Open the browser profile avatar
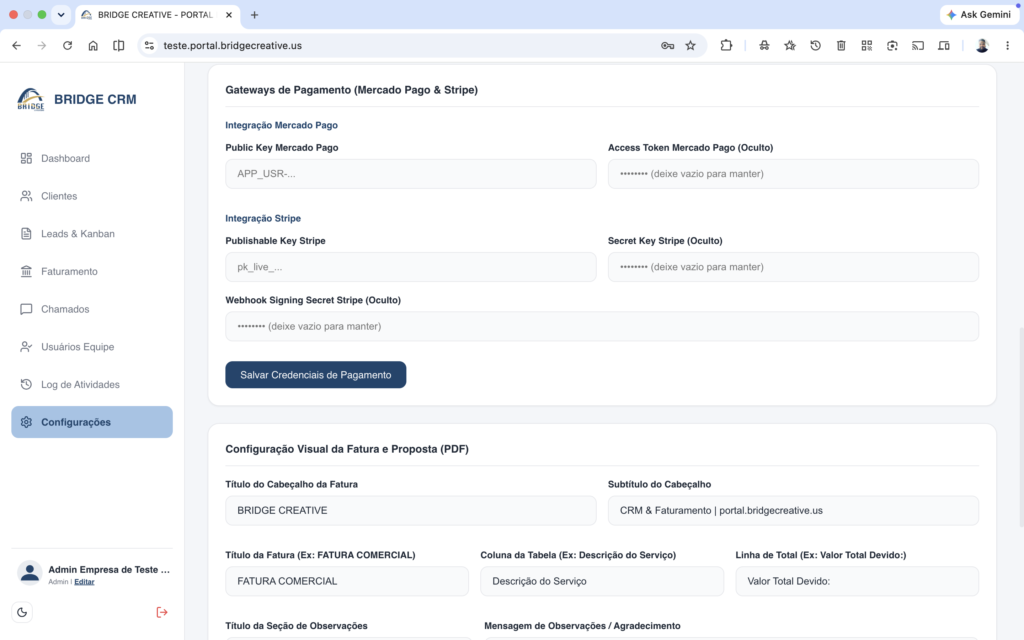This screenshot has height=640, width=1024. click(x=982, y=46)
